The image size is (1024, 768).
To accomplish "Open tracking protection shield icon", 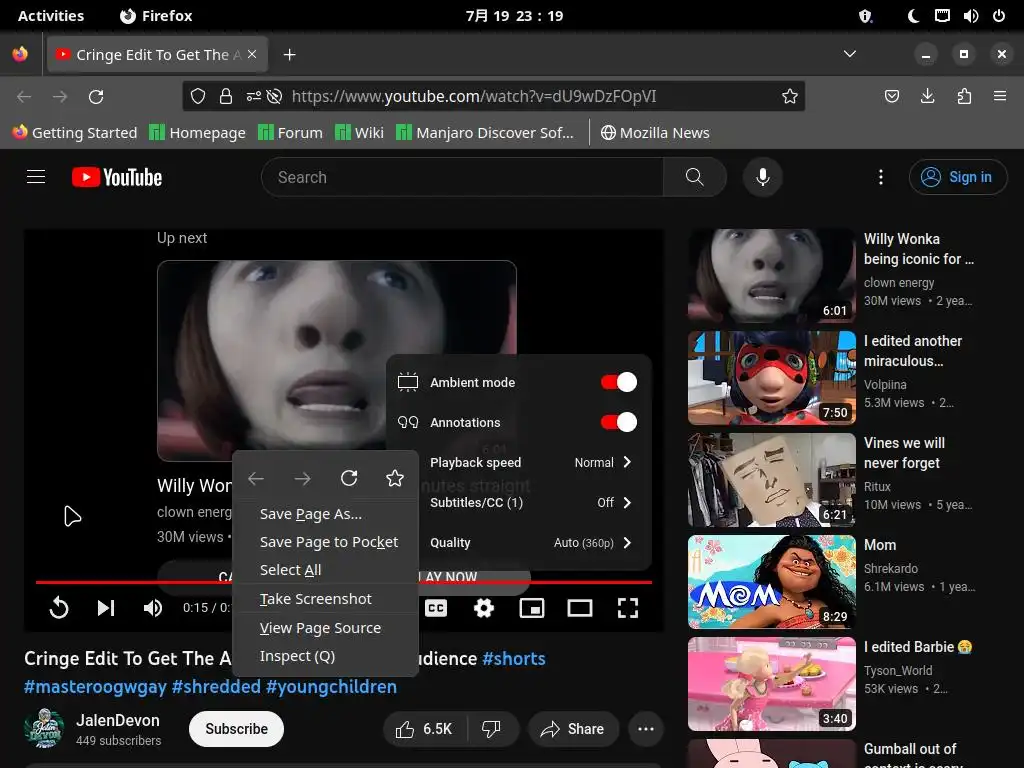I will 198,97.
